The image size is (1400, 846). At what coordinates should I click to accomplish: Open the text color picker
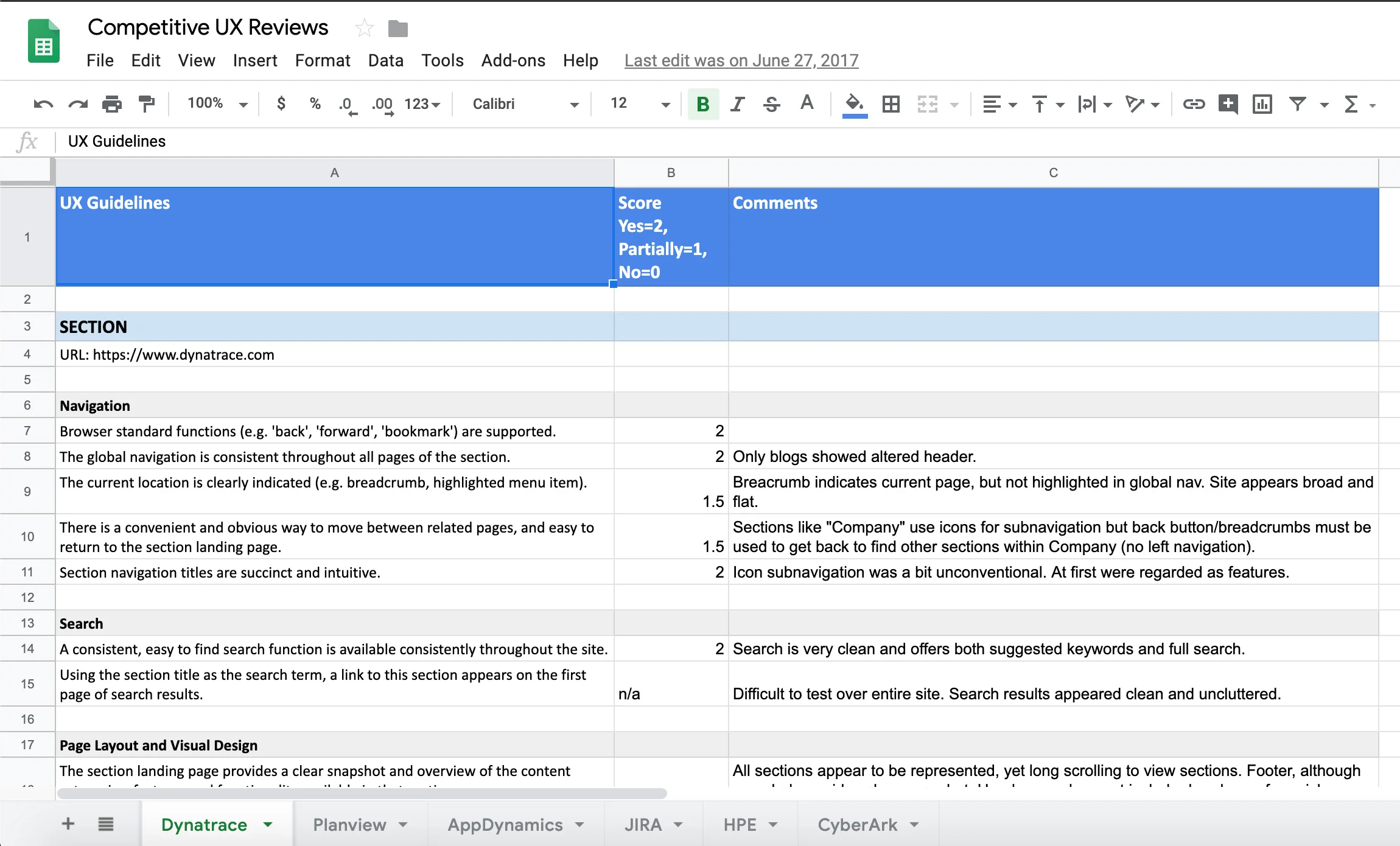tap(807, 104)
